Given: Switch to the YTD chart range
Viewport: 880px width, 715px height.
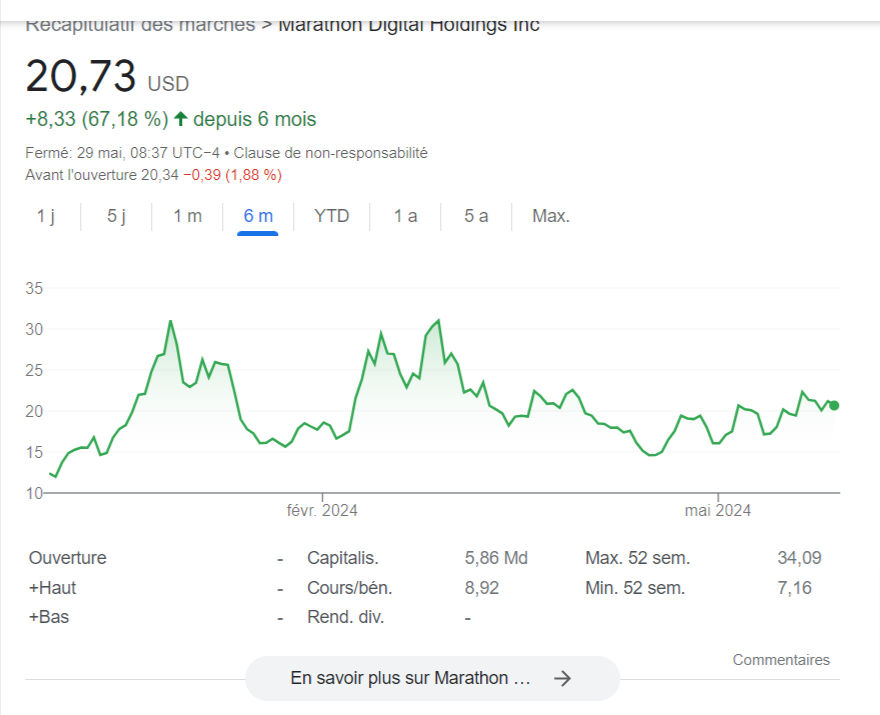Looking at the screenshot, I should point(332,216).
